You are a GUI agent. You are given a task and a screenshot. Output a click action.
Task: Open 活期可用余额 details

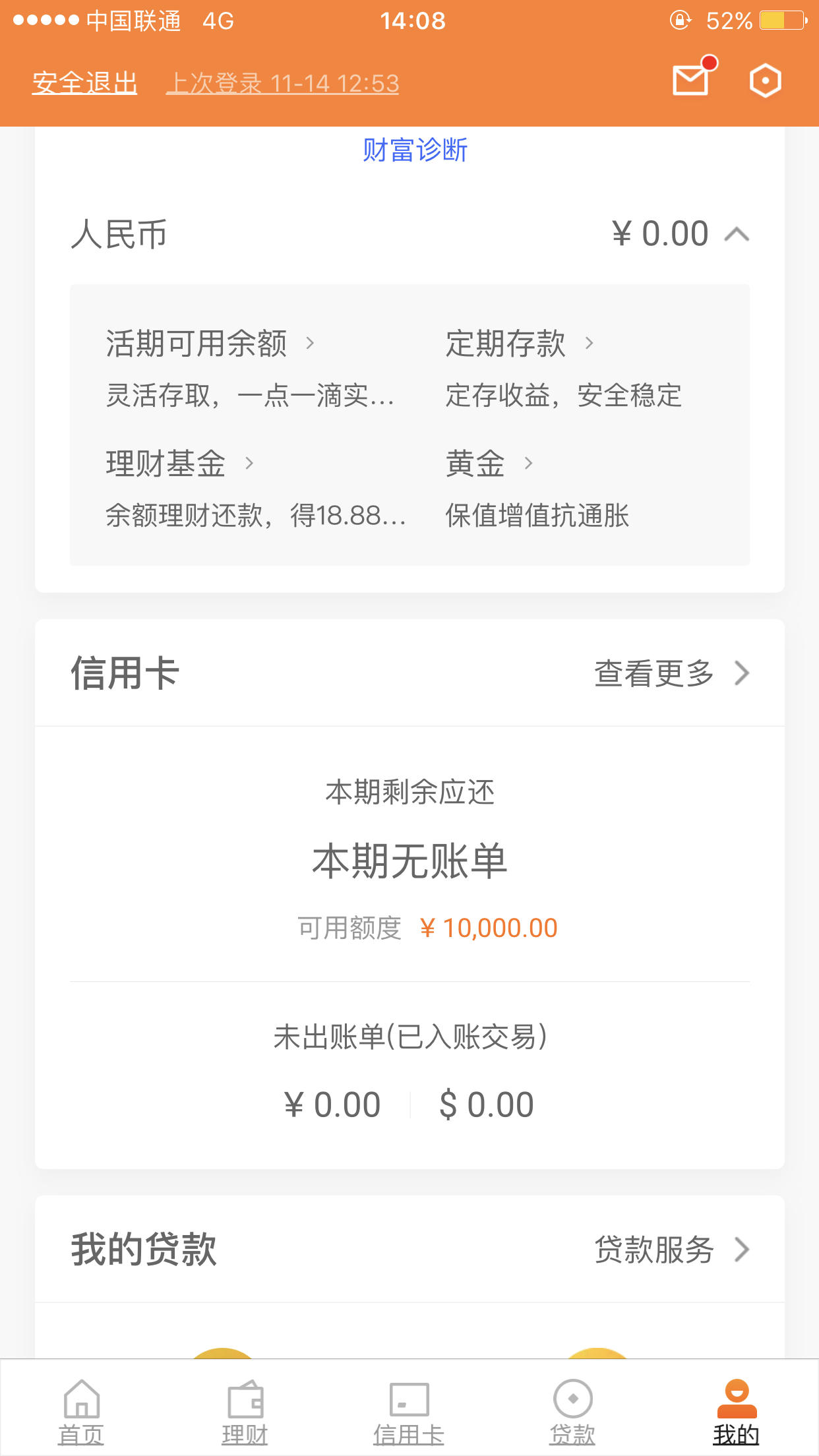coord(210,344)
